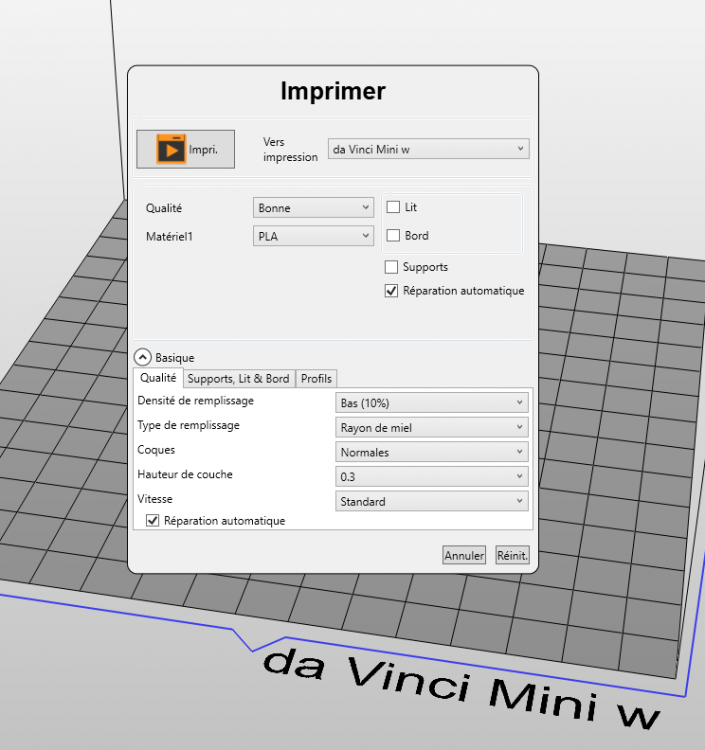Open the Coques dropdown showing Normales
Image resolution: width=705 pixels, height=750 pixels.
[x=432, y=452]
